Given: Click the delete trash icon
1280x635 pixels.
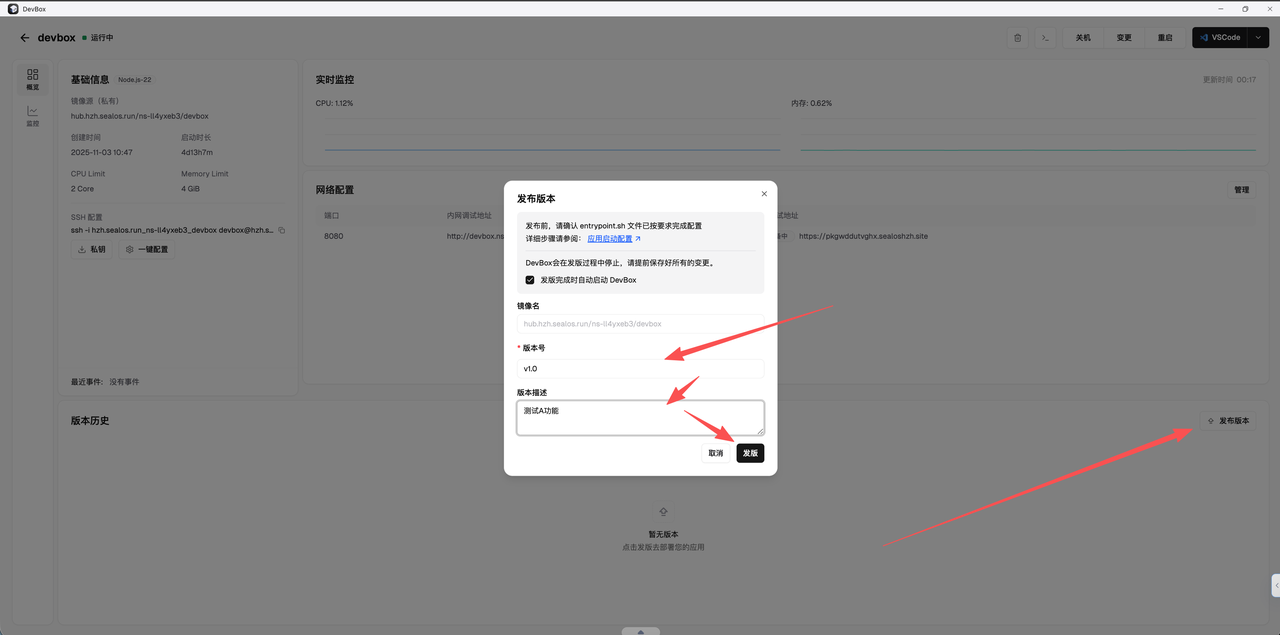Looking at the screenshot, I should tap(1018, 38).
